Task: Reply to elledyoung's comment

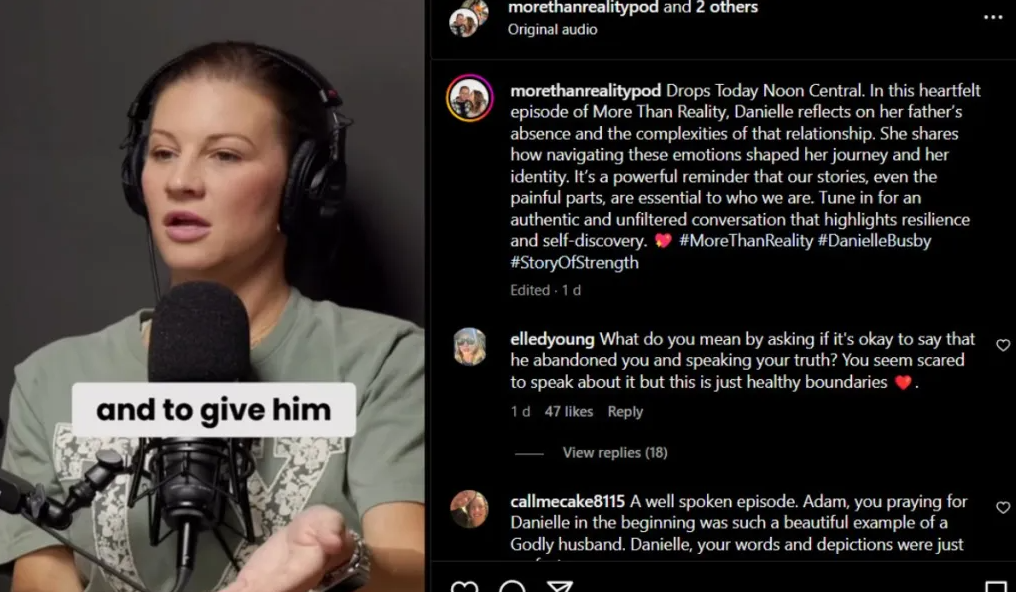Action: click(x=625, y=411)
